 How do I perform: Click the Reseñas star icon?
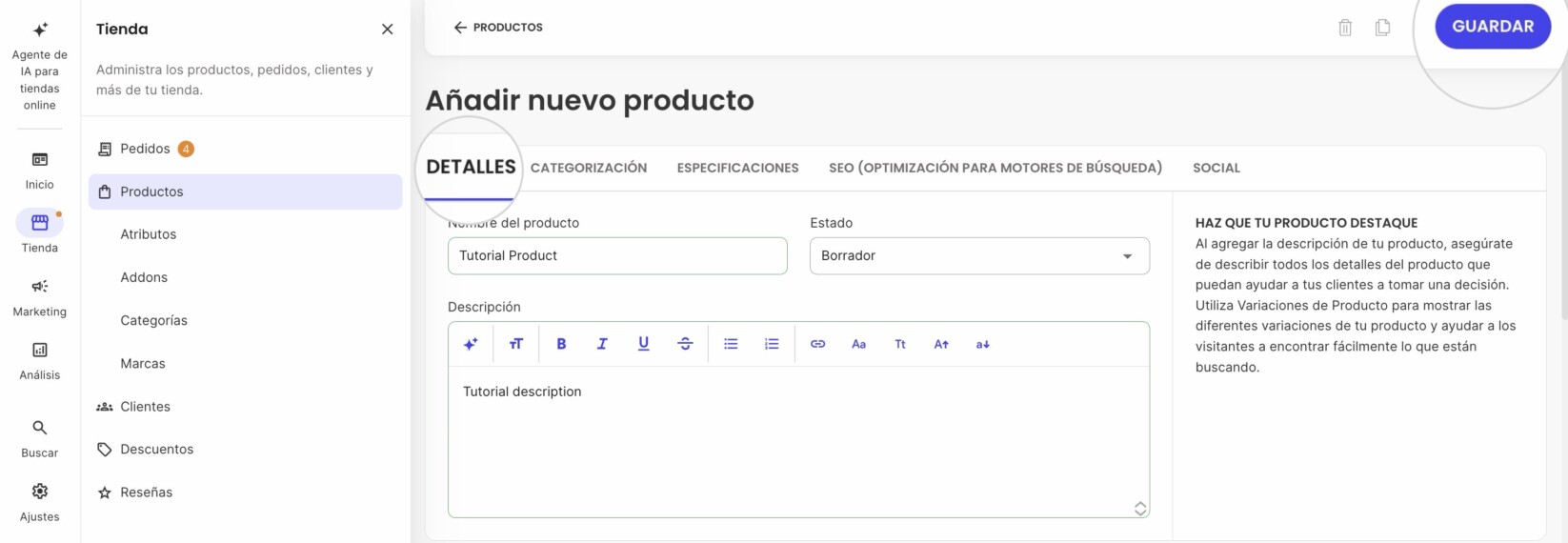coord(105,493)
